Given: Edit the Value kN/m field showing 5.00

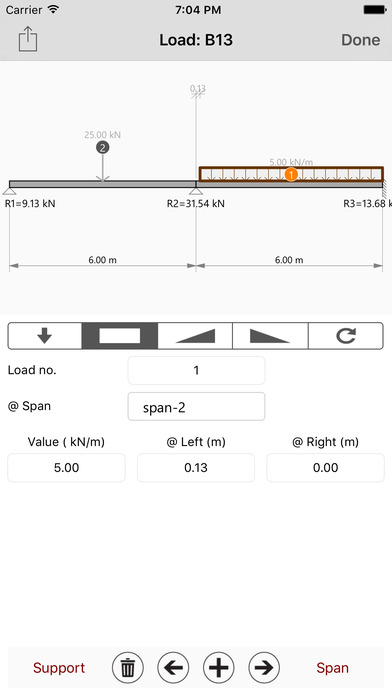Looking at the screenshot, I should (66, 467).
